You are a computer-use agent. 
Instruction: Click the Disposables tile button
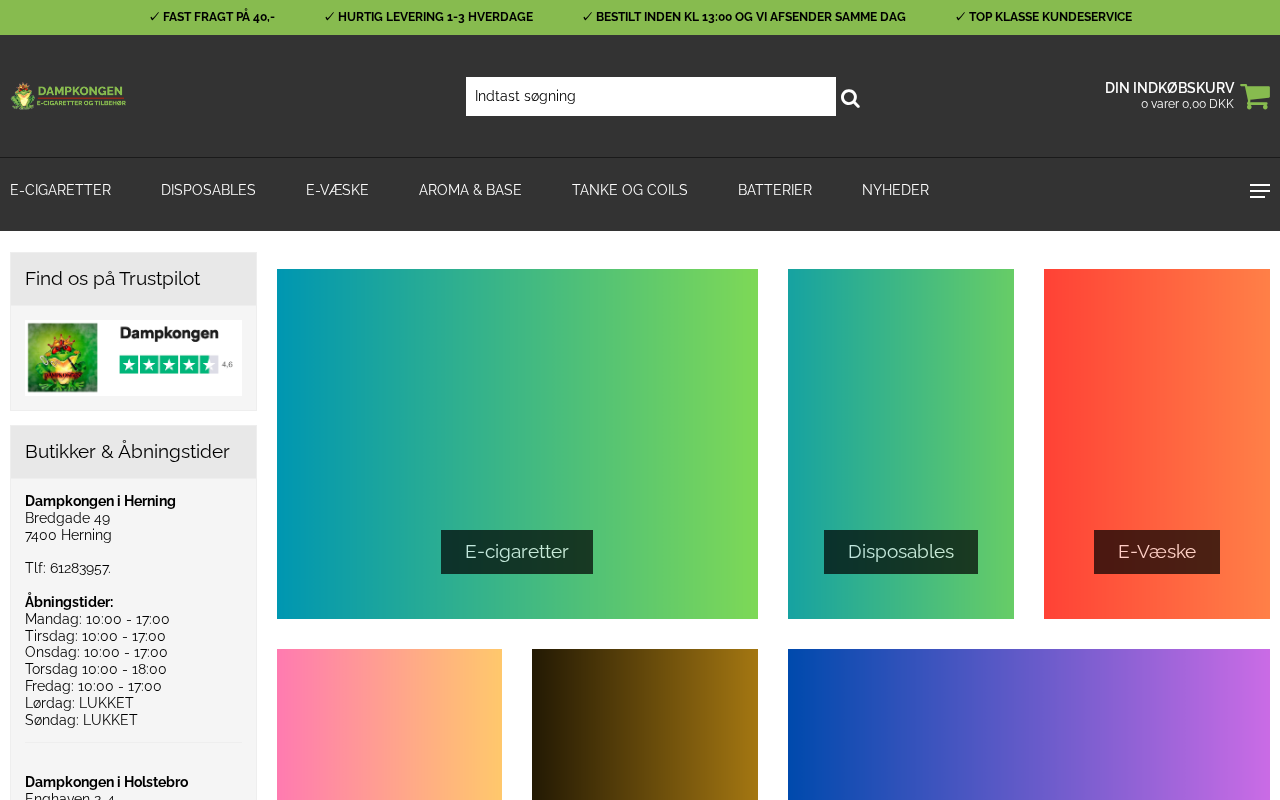pos(900,552)
